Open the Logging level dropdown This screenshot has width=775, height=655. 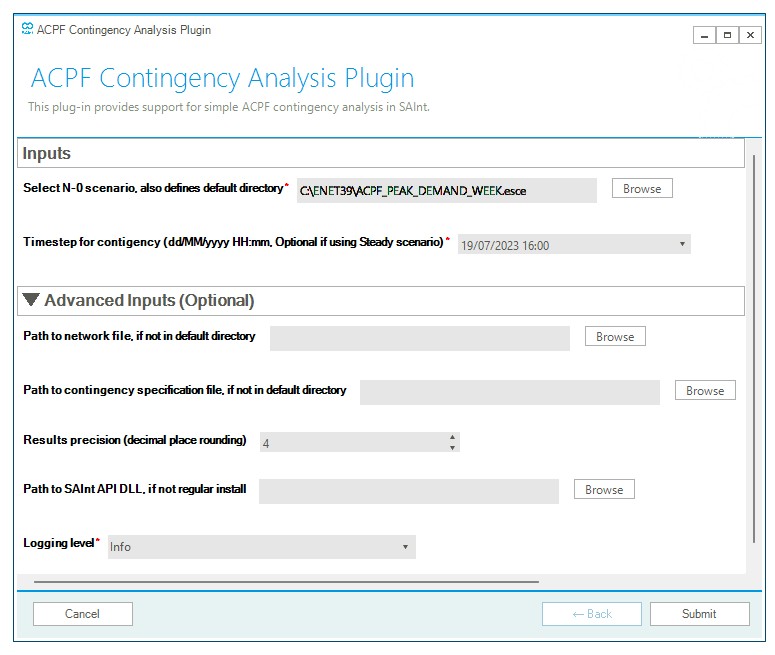(x=261, y=547)
